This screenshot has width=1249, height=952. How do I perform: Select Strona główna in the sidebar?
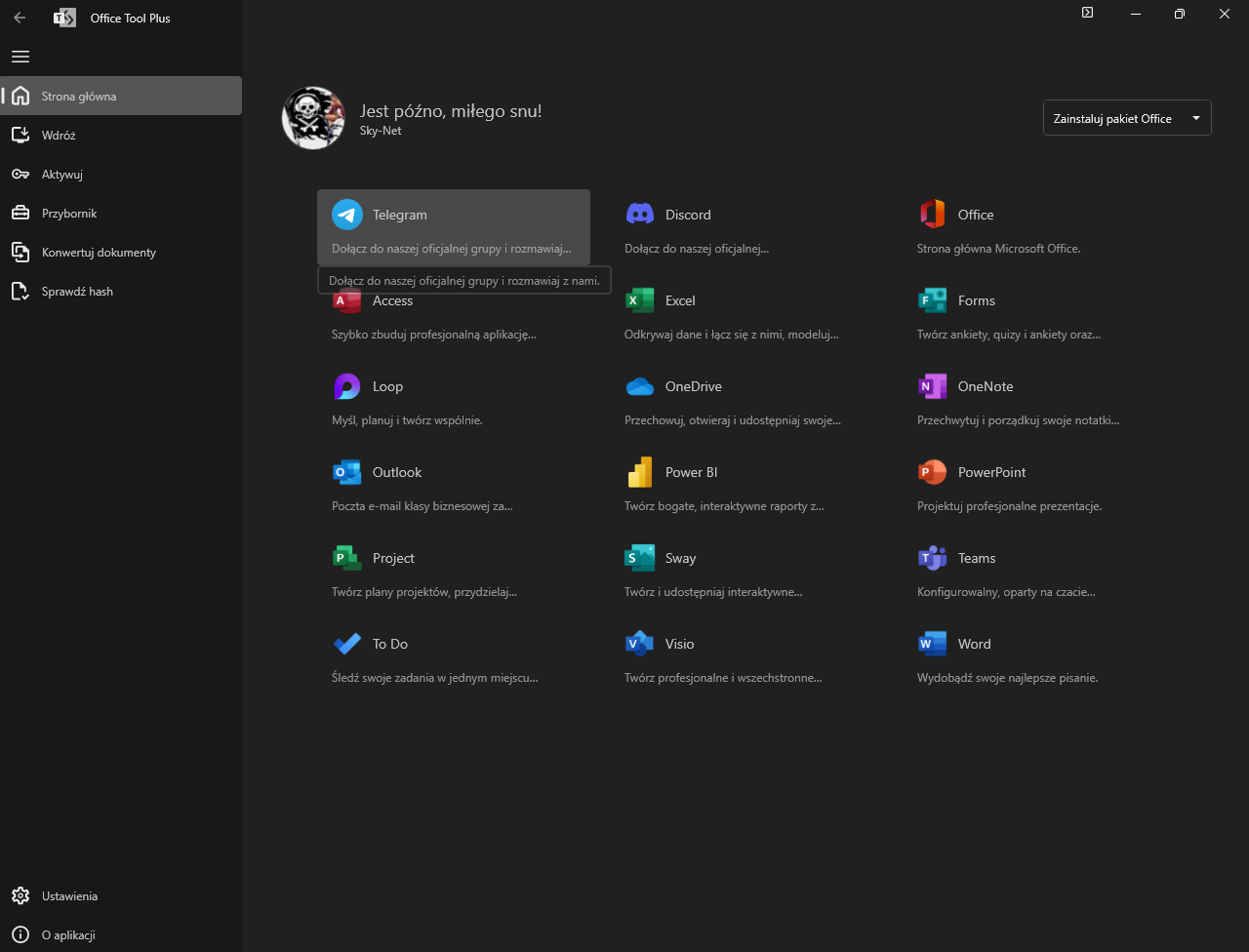[x=121, y=96]
